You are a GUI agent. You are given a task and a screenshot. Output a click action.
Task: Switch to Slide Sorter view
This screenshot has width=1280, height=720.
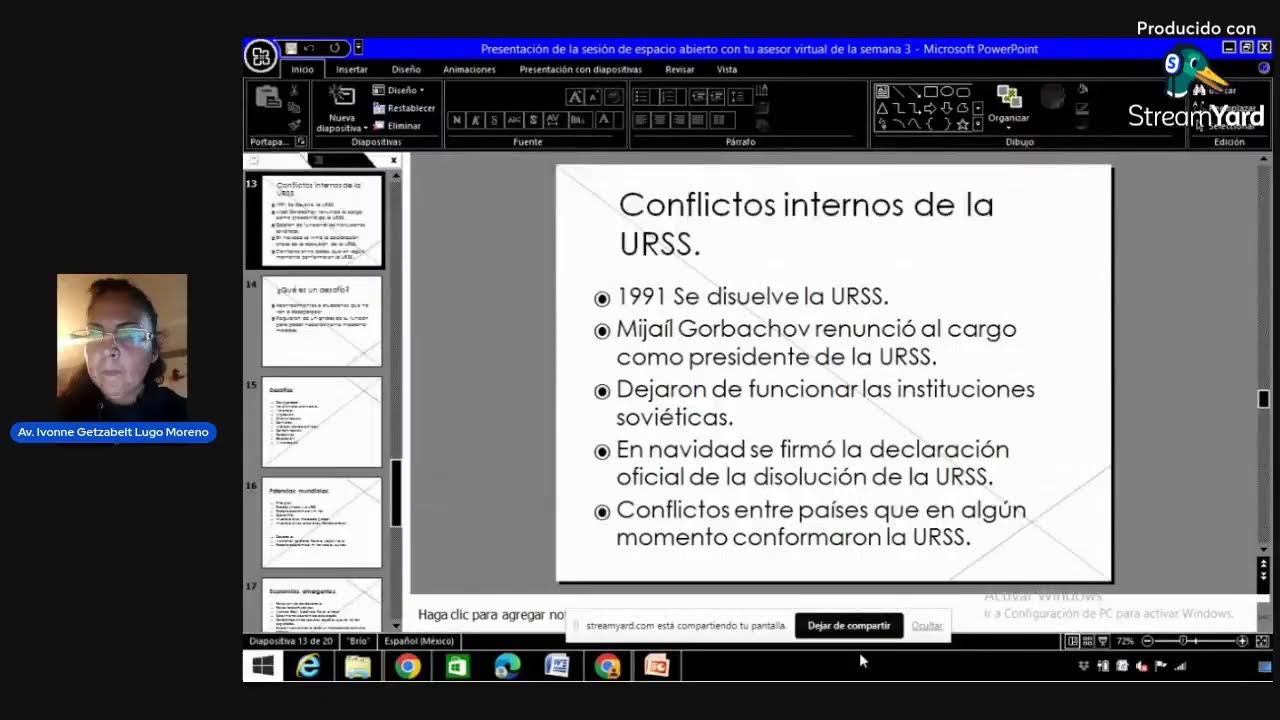click(1088, 641)
